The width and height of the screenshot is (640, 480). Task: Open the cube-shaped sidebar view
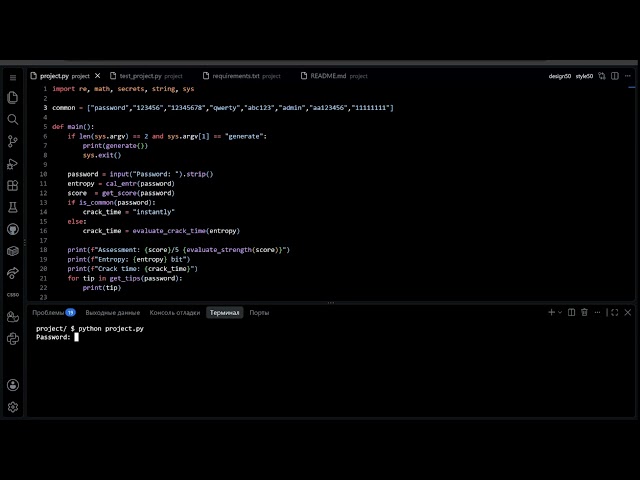[13, 251]
